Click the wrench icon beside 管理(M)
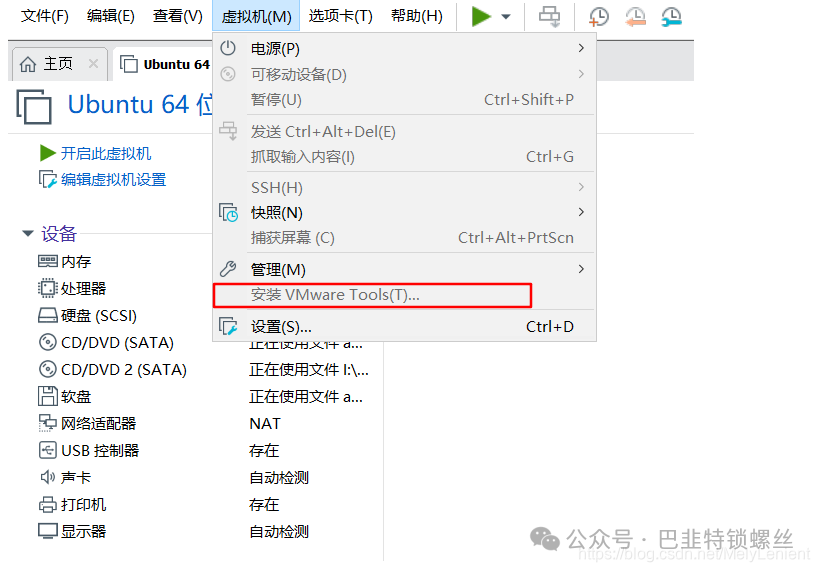Image resolution: width=820 pixels, height=572 pixels. [x=228, y=269]
